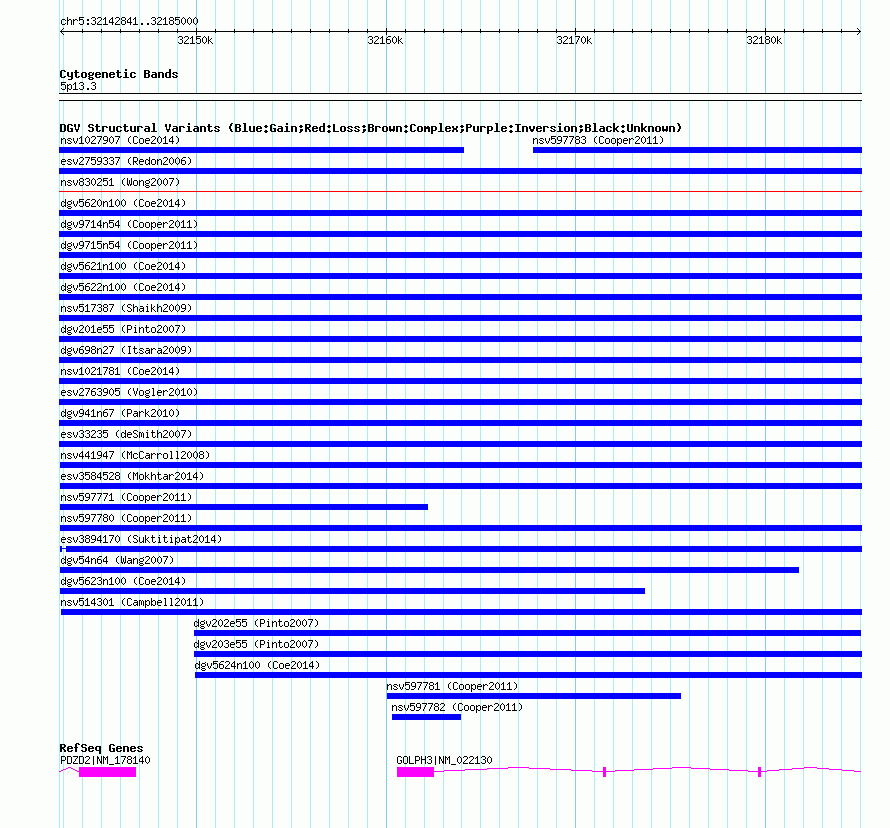Select esv33235 (deSmith2007) label
The image size is (890, 828).
tap(126, 434)
